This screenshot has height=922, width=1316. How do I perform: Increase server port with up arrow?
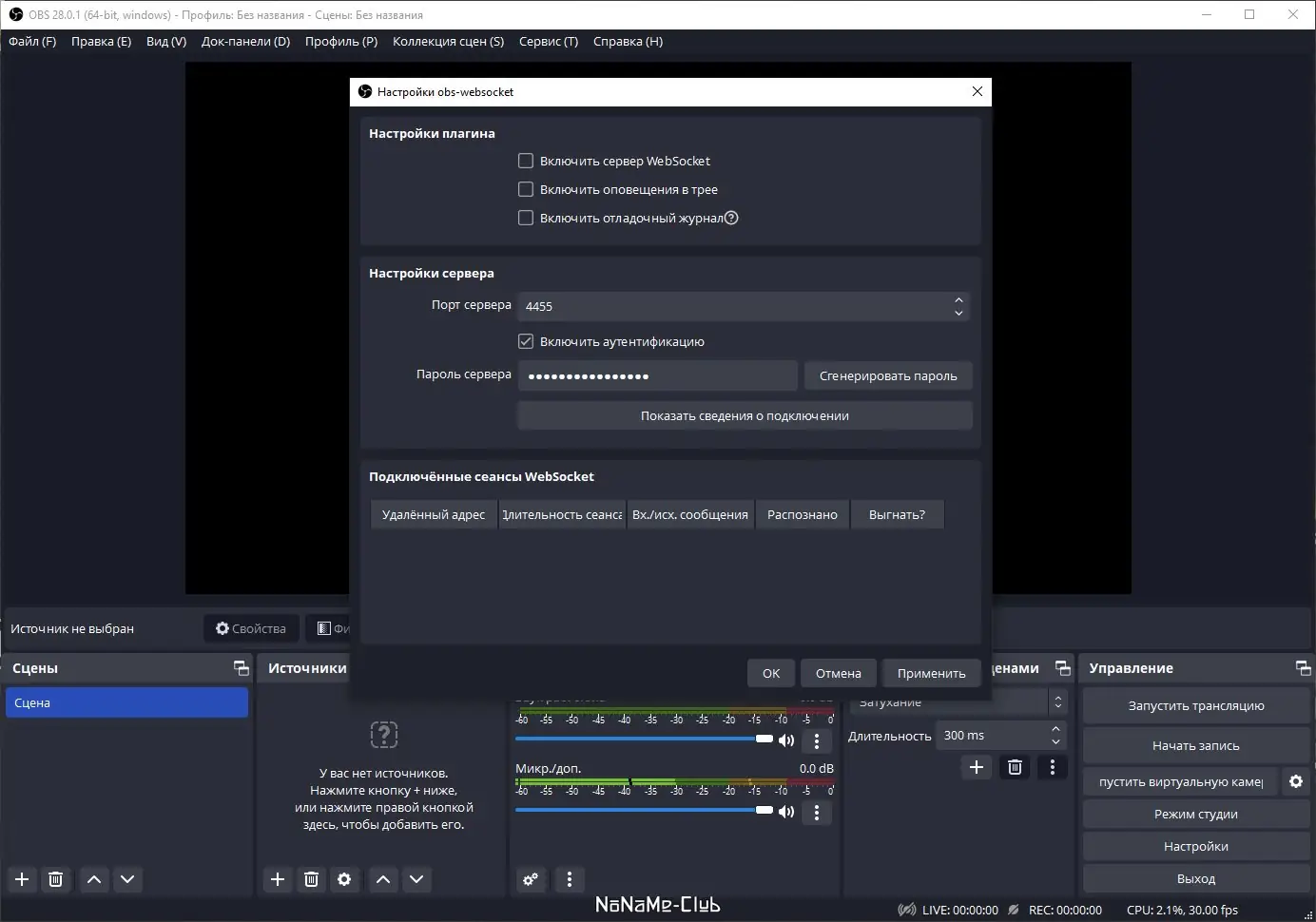point(958,299)
